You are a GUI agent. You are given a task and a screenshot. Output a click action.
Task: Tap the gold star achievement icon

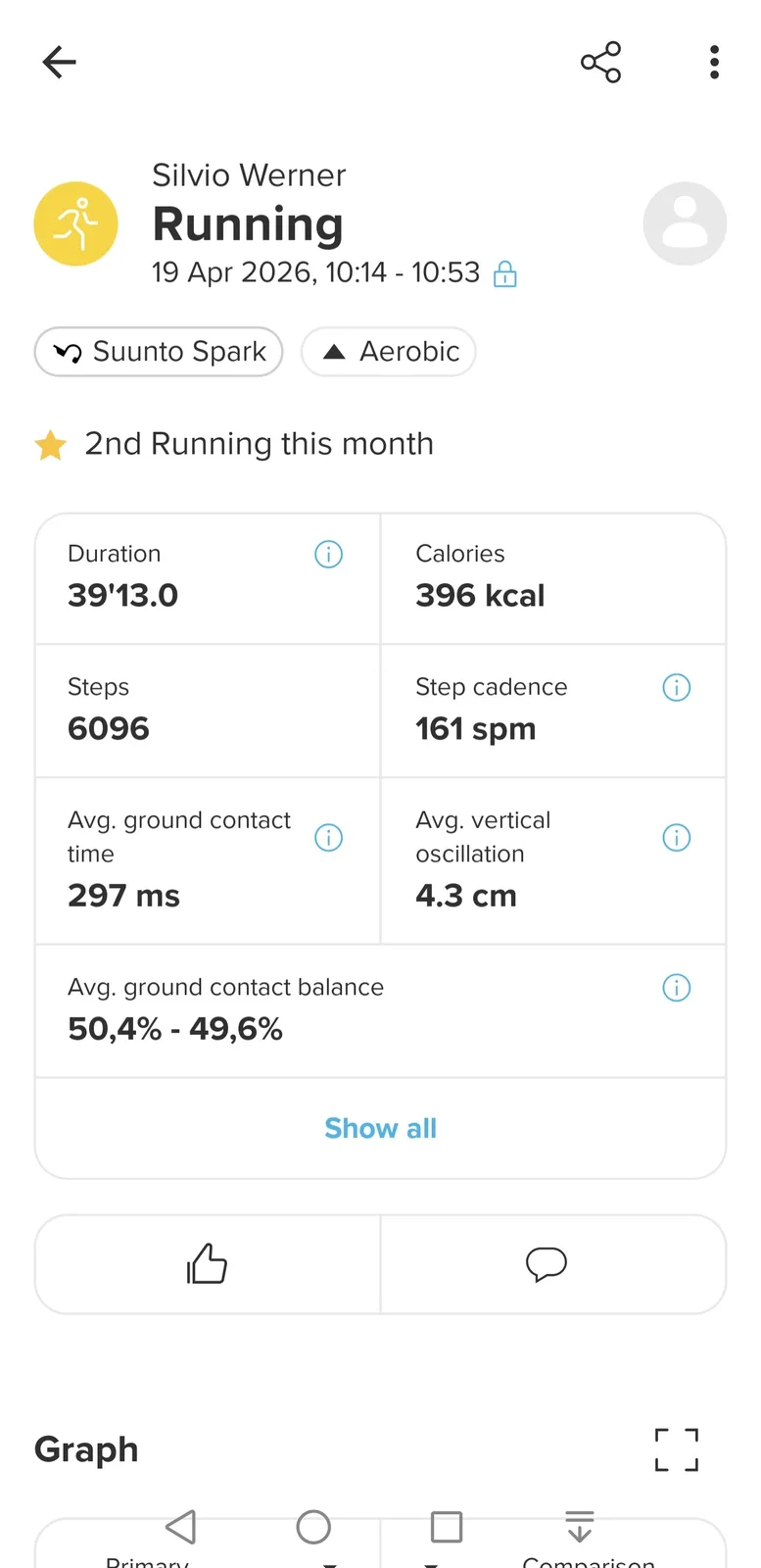point(50,445)
